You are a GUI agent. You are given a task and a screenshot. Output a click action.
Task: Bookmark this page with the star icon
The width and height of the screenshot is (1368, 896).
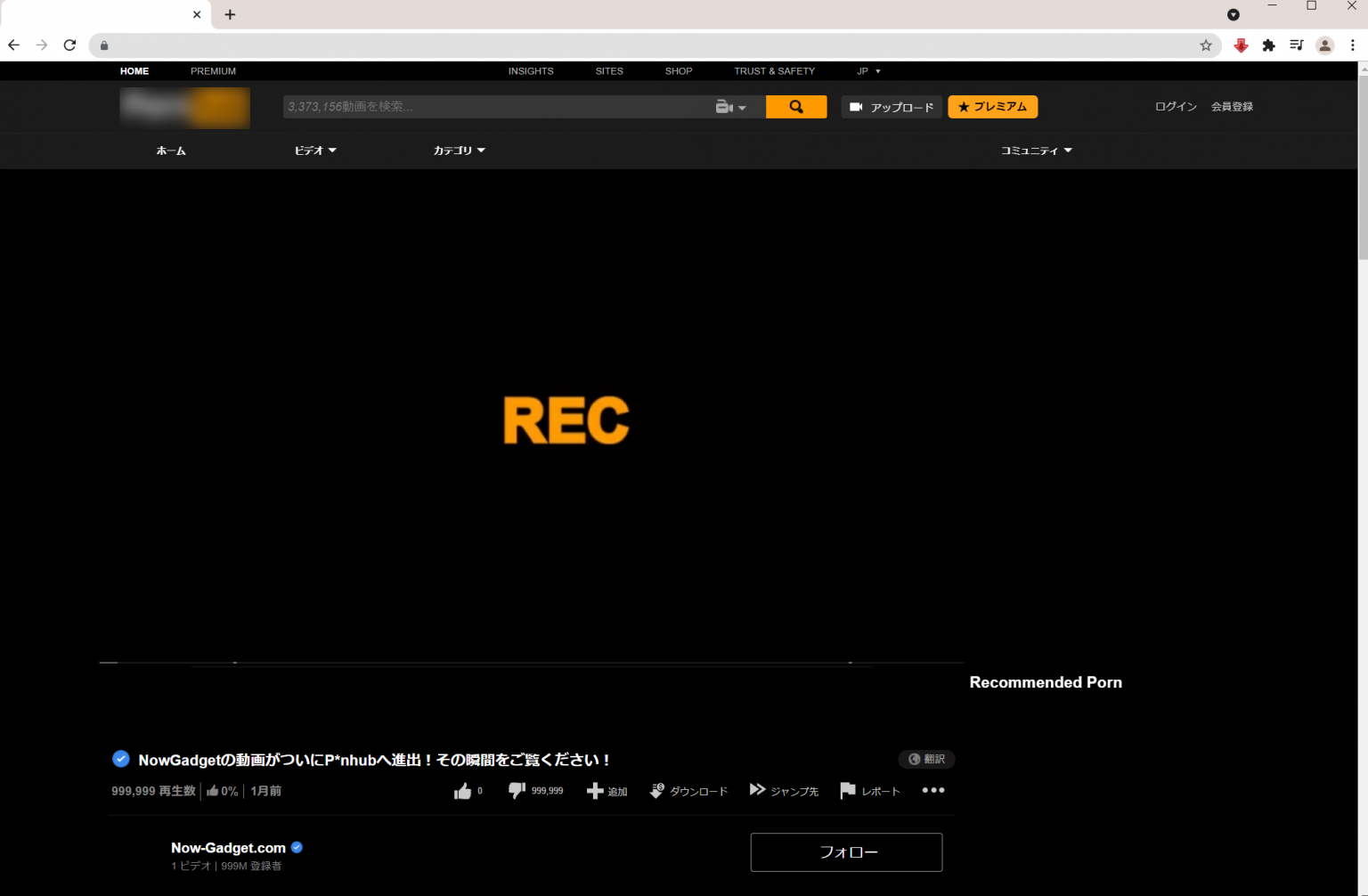pyautogui.click(x=1206, y=45)
